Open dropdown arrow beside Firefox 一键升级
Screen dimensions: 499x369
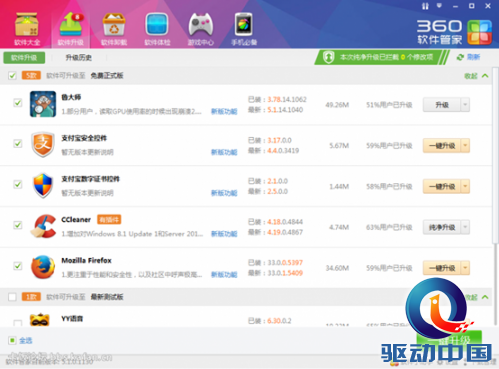(x=465, y=268)
